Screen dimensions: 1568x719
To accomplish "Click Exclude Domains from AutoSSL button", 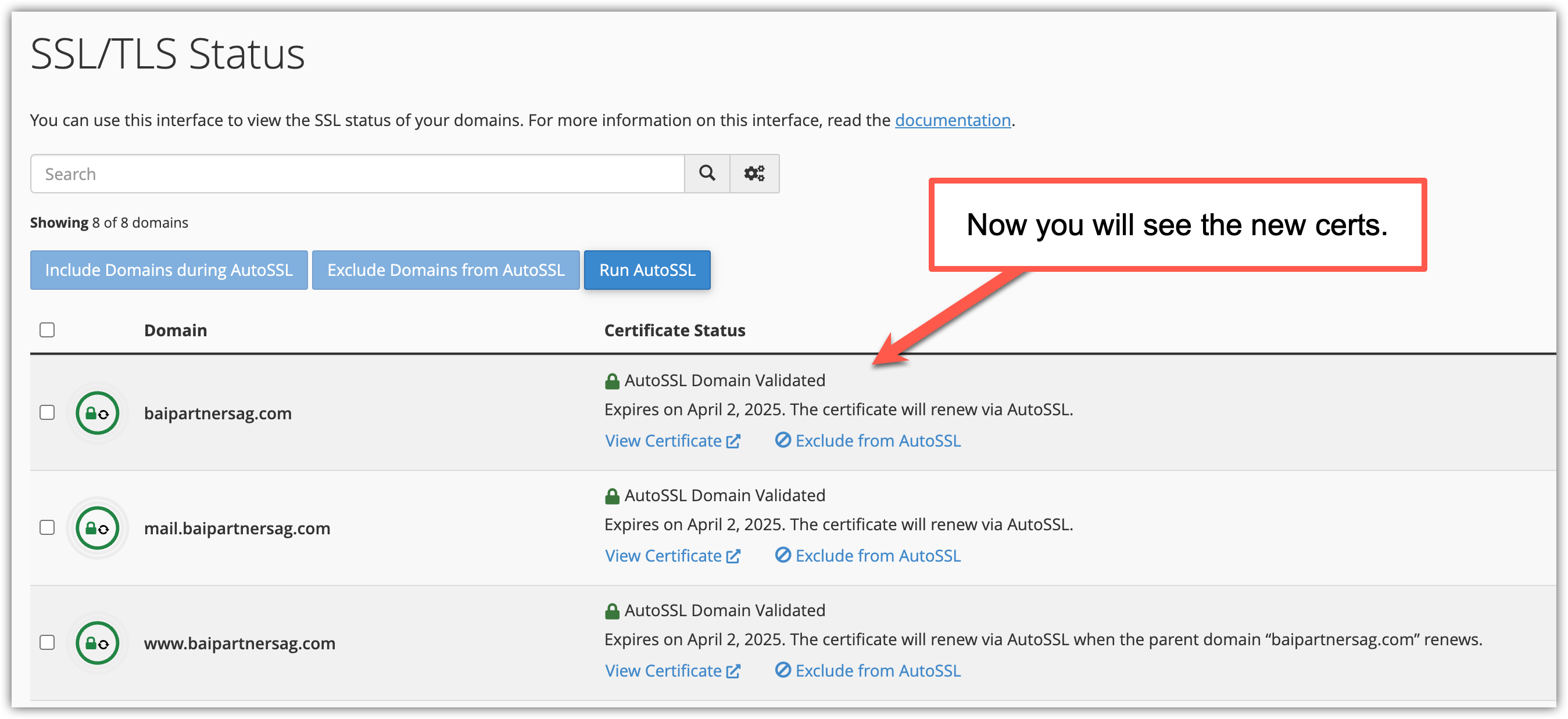I will 446,269.
